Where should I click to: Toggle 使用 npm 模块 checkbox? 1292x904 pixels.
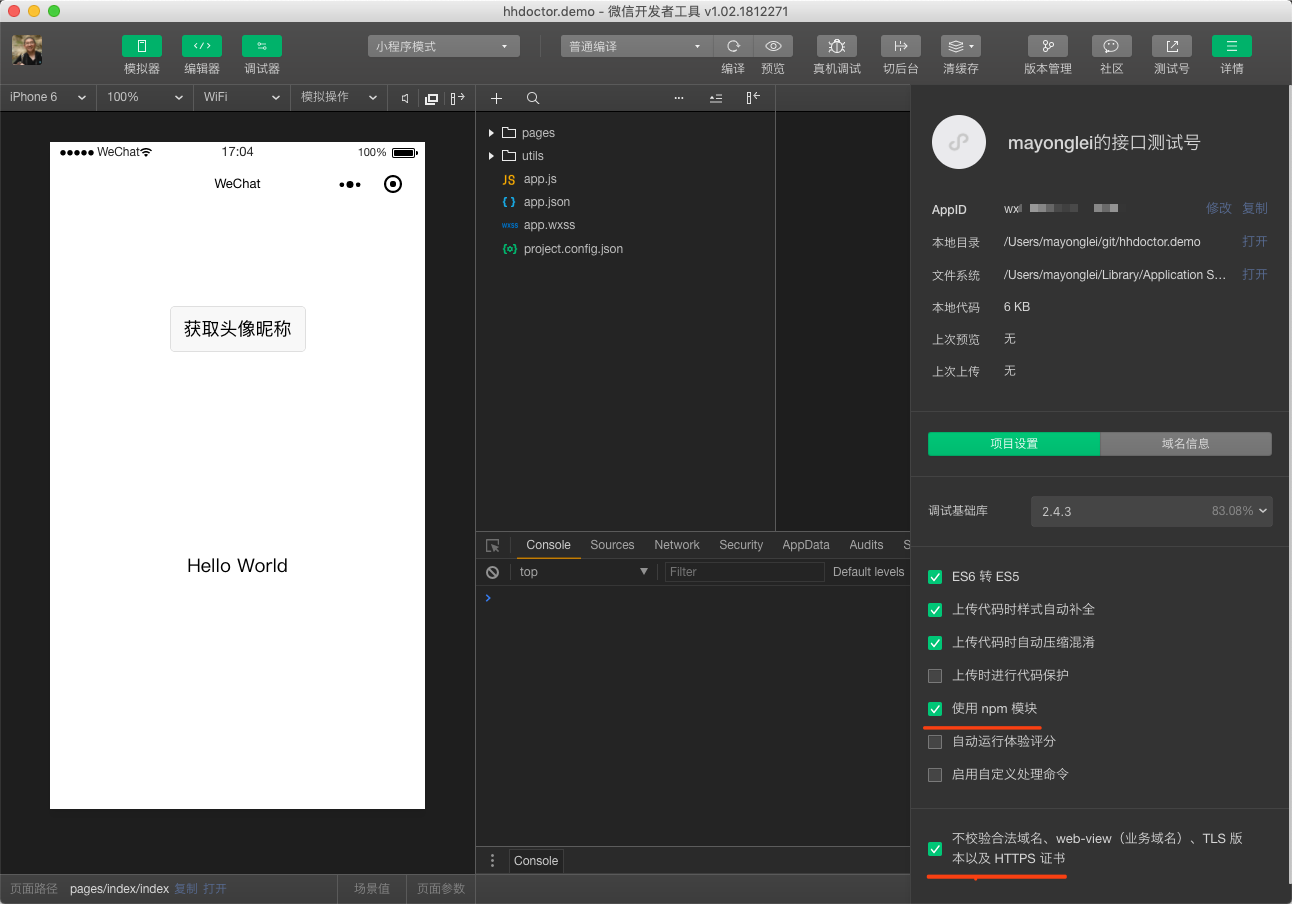point(935,709)
